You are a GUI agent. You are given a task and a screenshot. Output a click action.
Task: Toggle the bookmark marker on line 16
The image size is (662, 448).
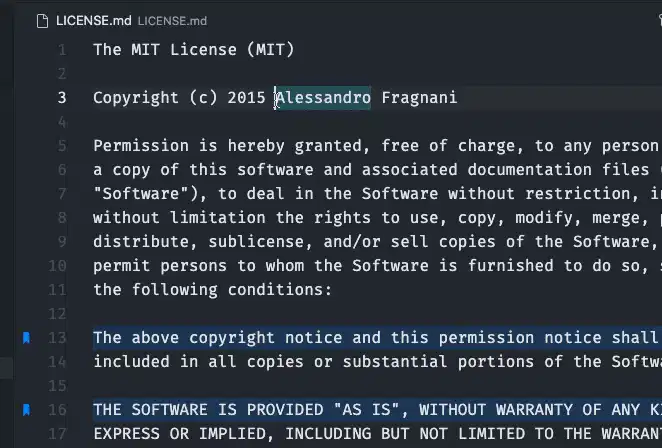click(x=26, y=410)
